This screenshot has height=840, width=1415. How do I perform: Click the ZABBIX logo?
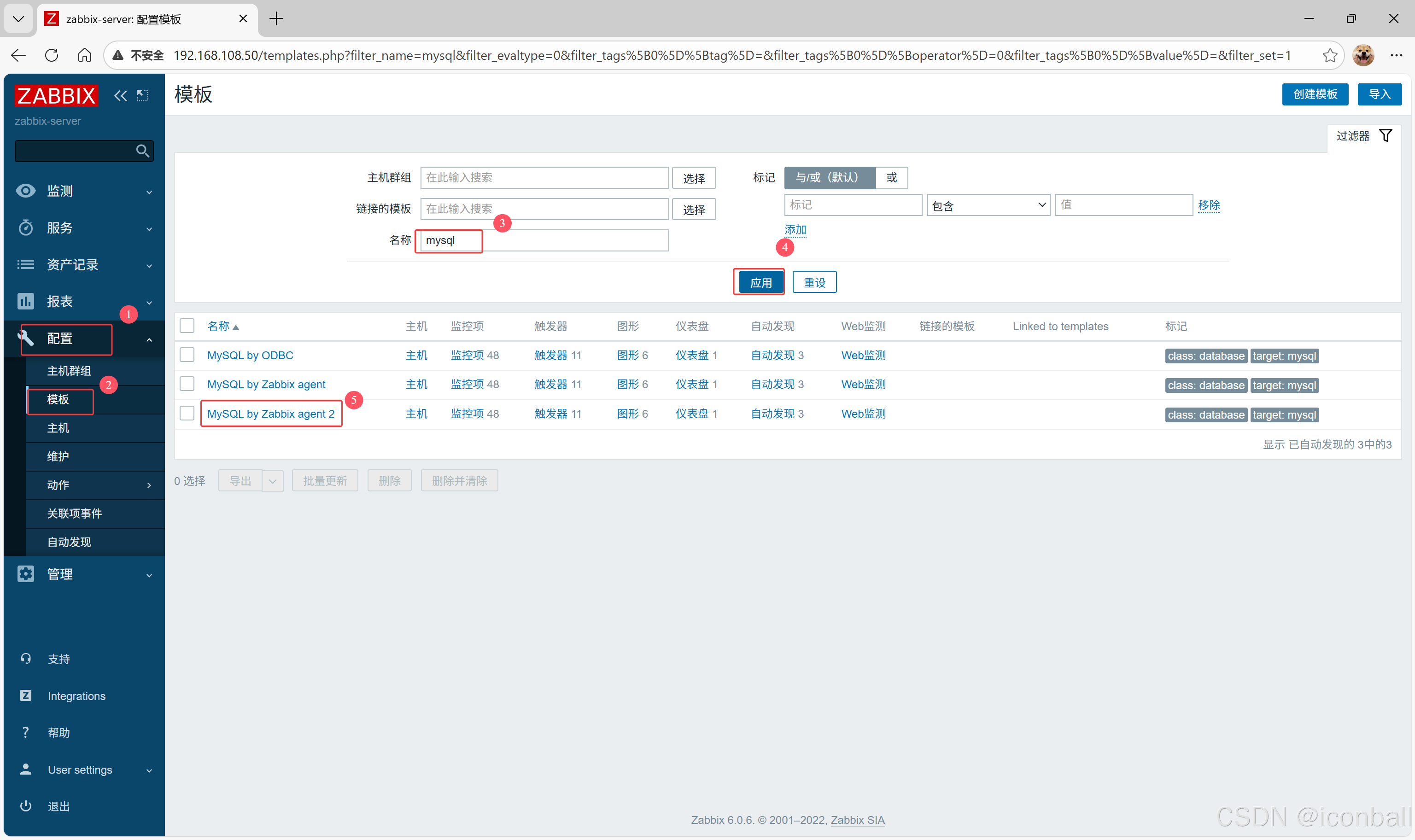coord(56,96)
